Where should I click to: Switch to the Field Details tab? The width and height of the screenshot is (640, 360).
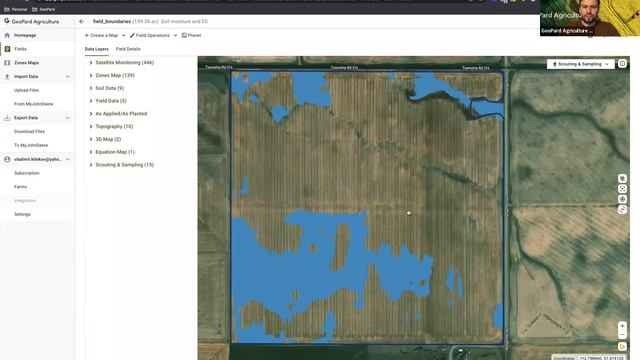coord(128,49)
